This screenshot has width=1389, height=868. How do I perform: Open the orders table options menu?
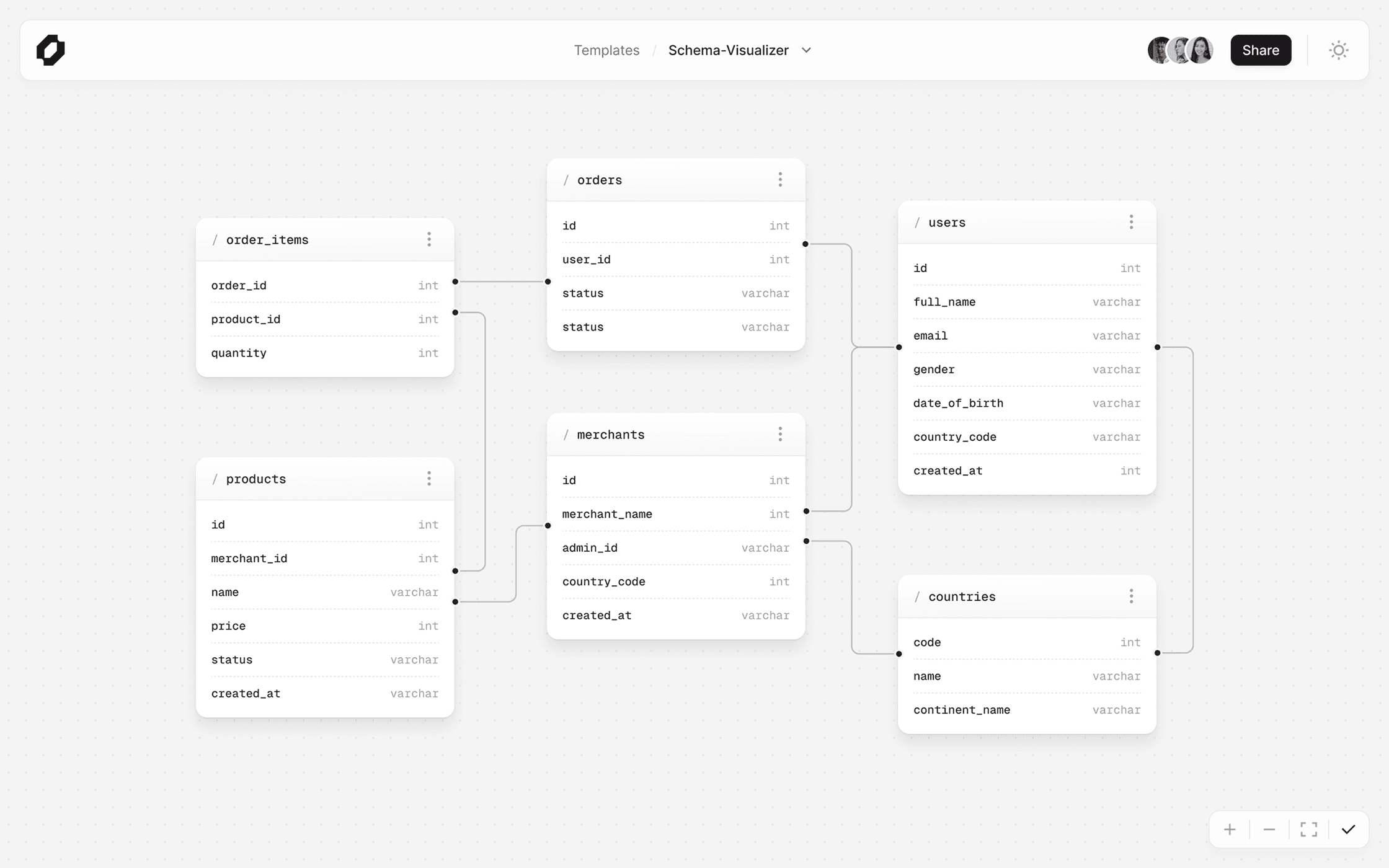tap(780, 180)
